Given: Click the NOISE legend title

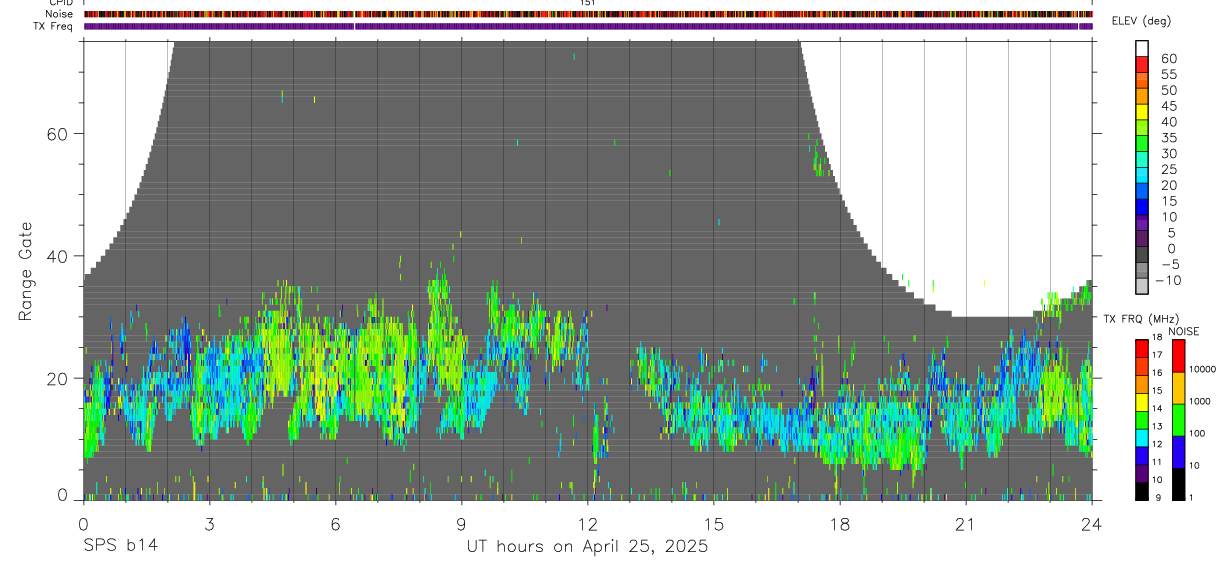Looking at the screenshot, I should click(x=1183, y=331).
